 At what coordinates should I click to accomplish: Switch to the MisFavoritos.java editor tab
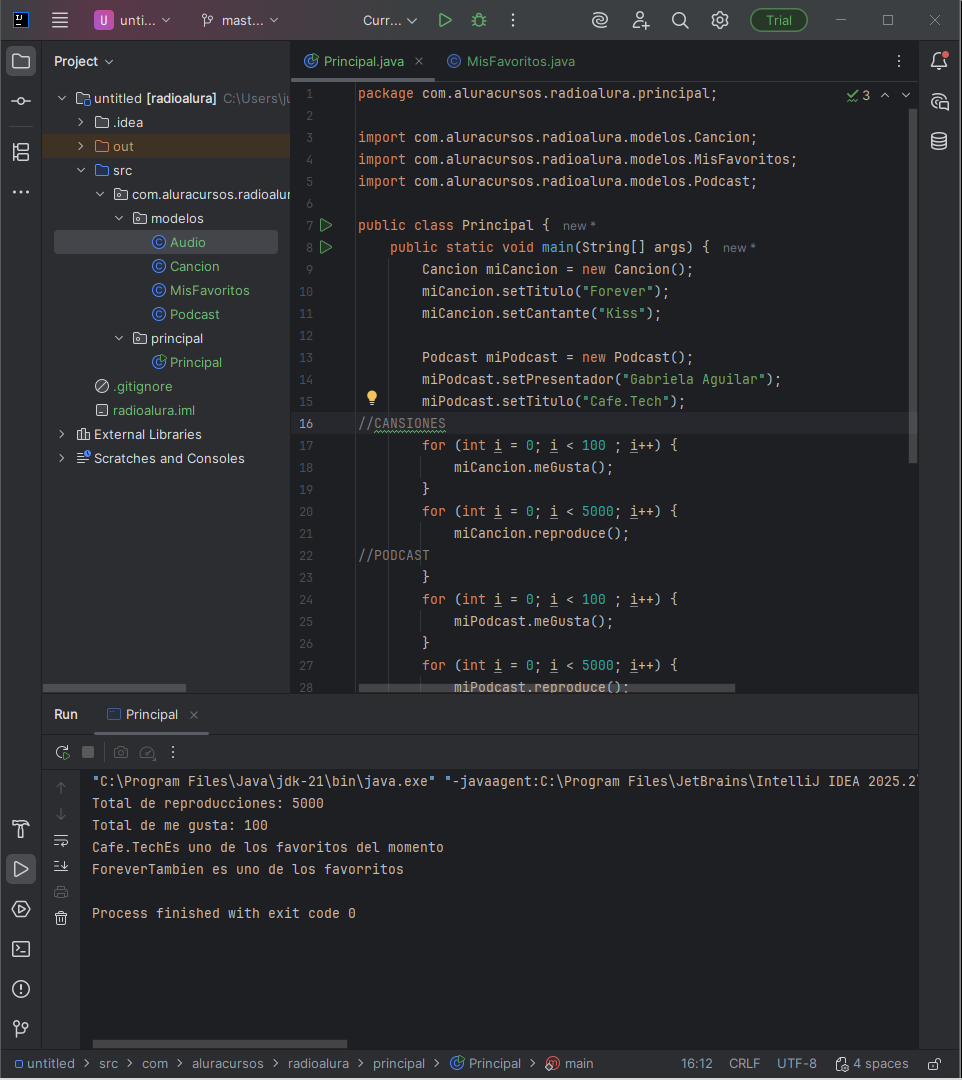[x=511, y=61]
